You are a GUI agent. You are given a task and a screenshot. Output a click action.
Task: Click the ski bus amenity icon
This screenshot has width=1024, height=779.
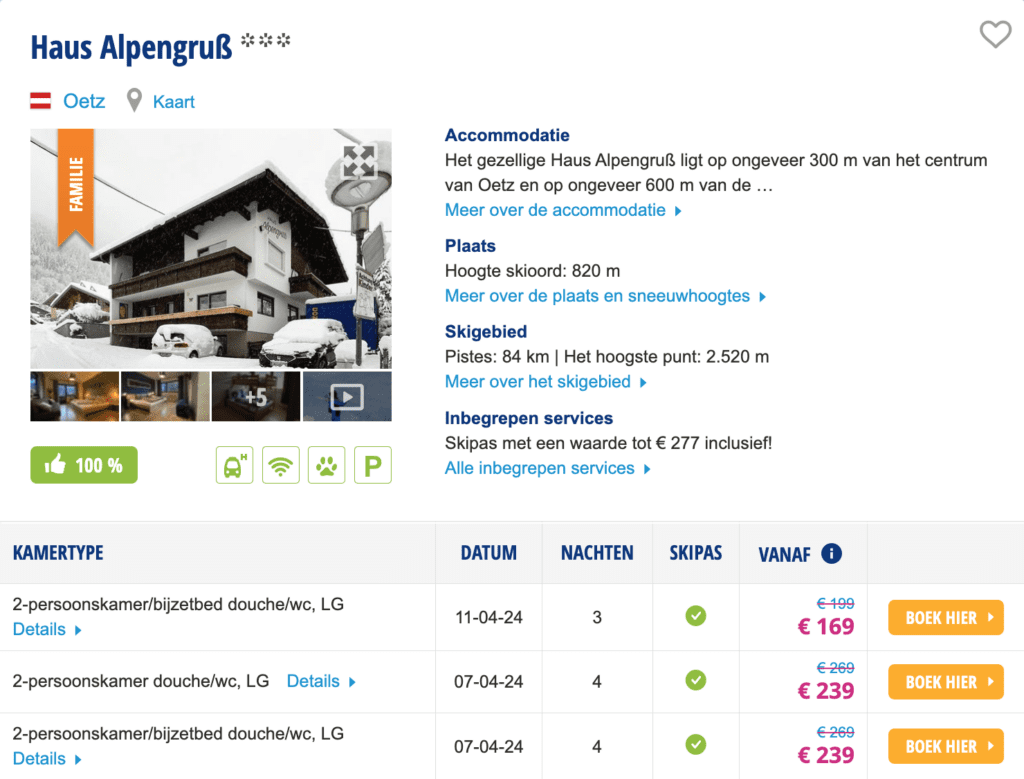click(235, 465)
